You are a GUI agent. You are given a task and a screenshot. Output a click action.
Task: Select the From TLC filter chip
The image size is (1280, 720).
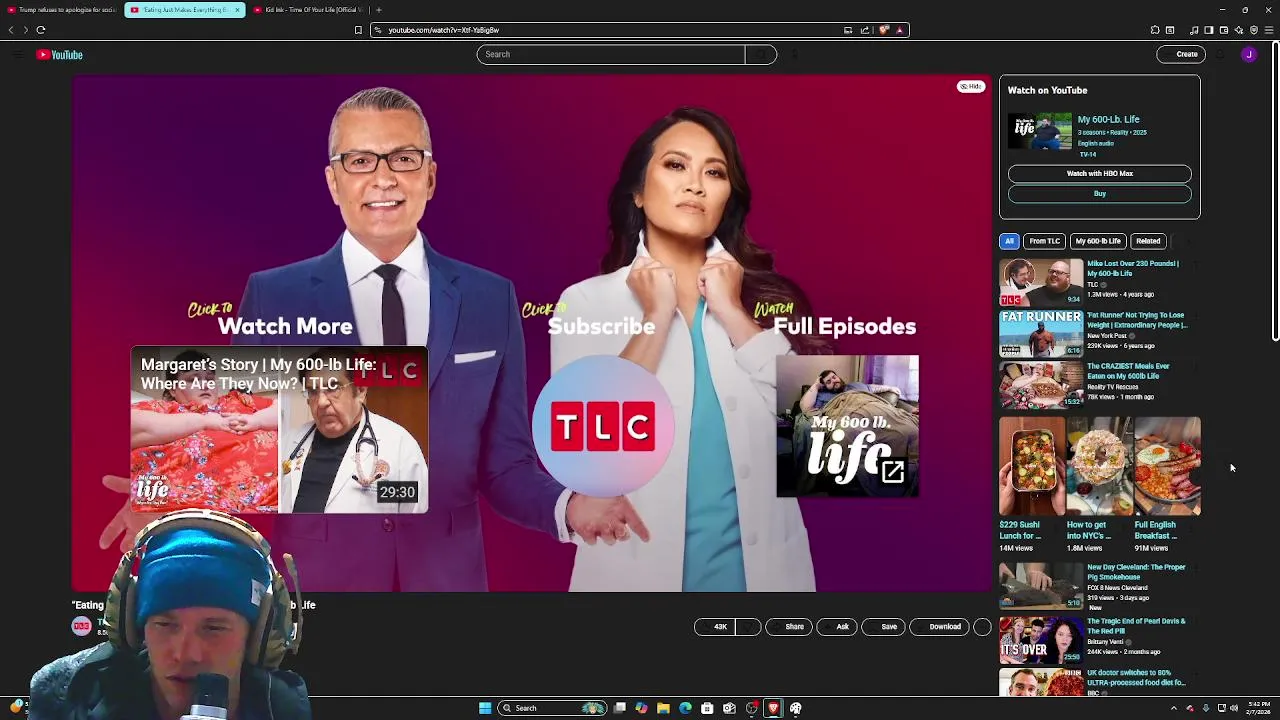(x=1045, y=241)
